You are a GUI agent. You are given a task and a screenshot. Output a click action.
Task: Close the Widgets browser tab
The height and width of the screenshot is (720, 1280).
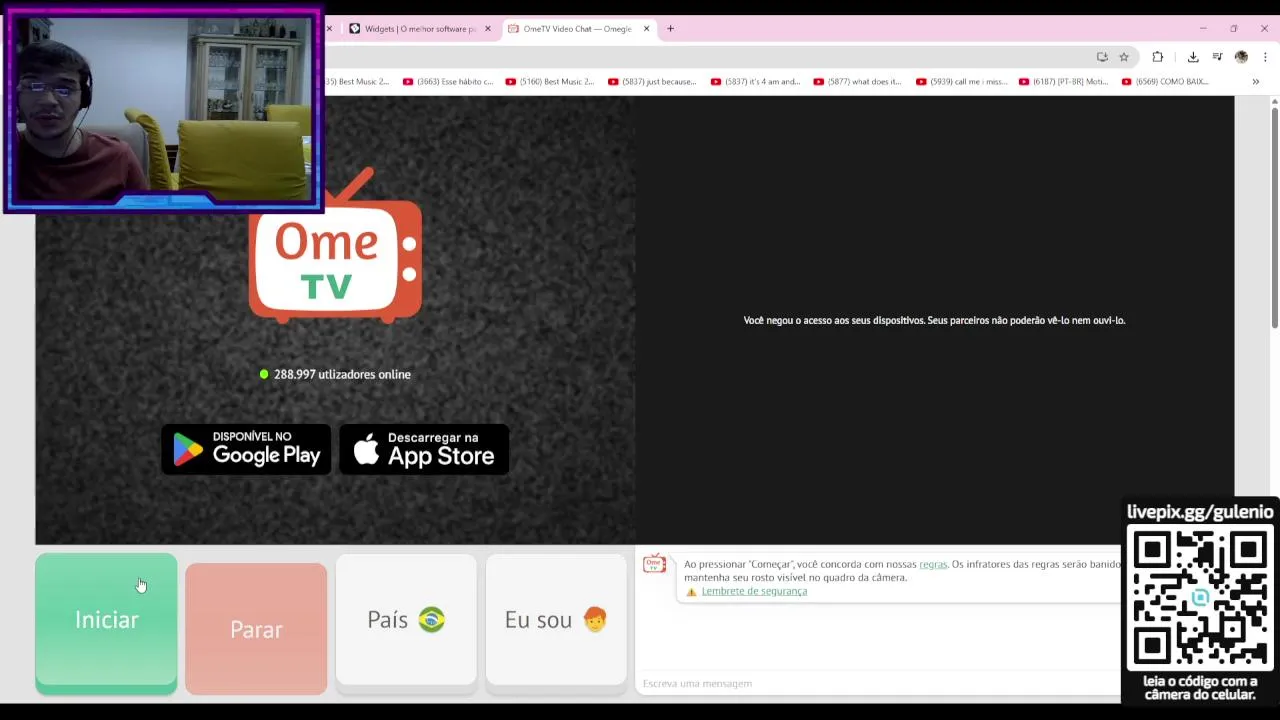coord(488,29)
